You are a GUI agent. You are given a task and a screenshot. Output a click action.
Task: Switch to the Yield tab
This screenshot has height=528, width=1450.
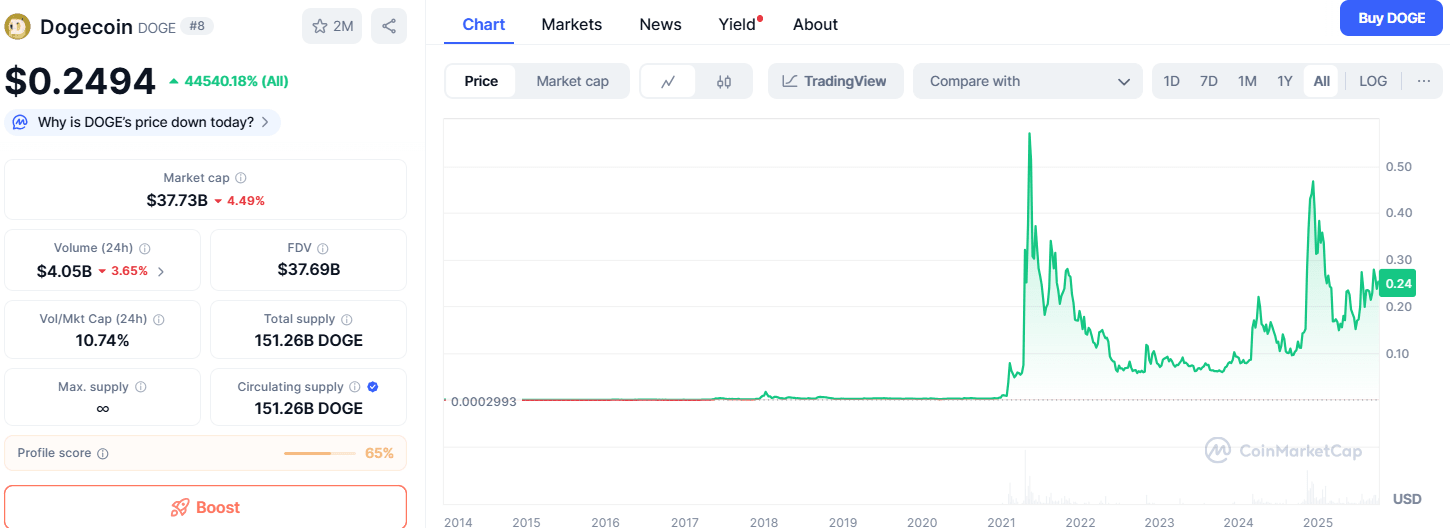coord(737,24)
